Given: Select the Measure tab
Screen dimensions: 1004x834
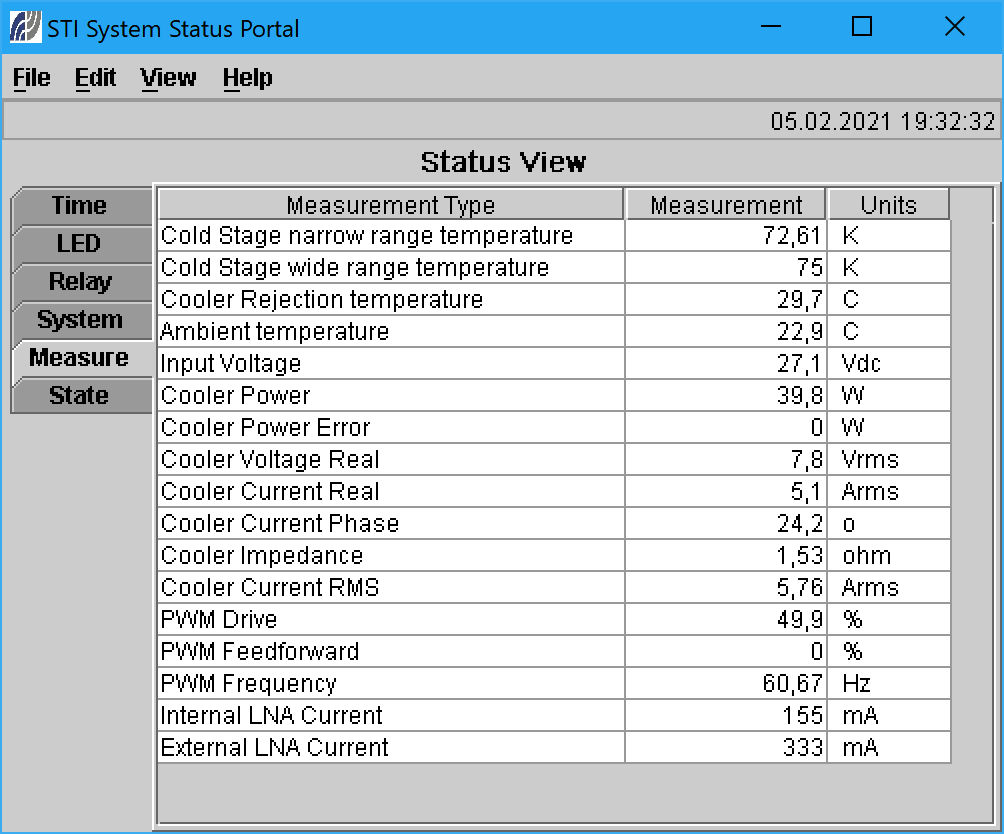Looking at the screenshot, I should pyautogui.click(x=81, y=357).
